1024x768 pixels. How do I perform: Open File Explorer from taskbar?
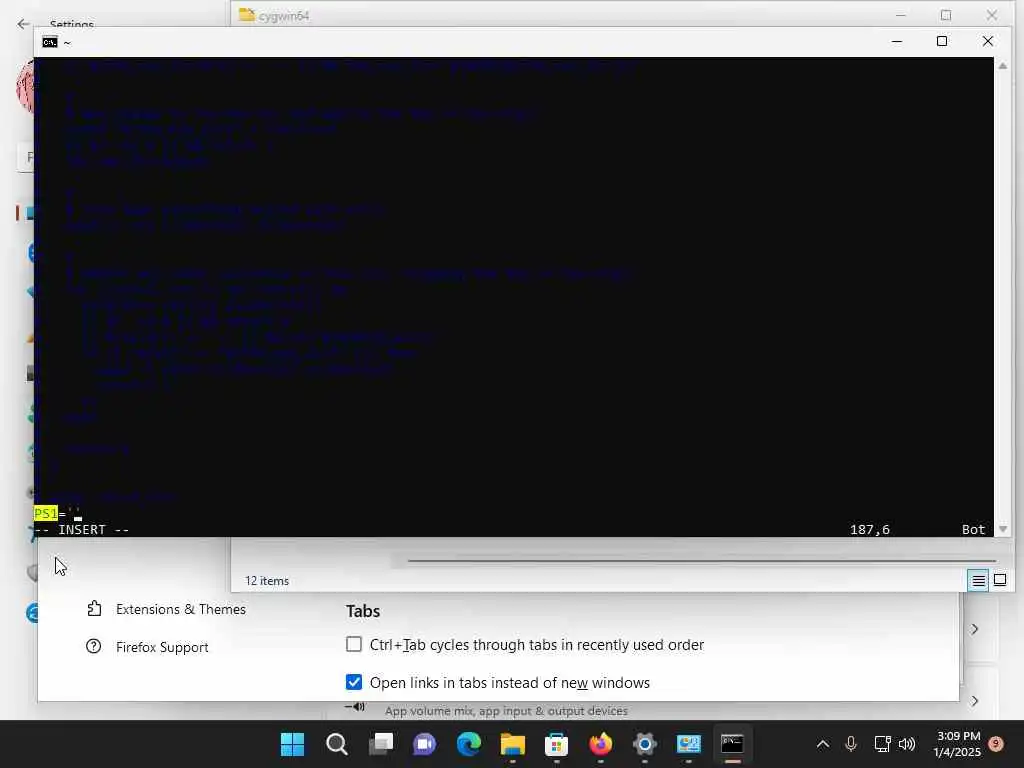click(x=513, y=744)
